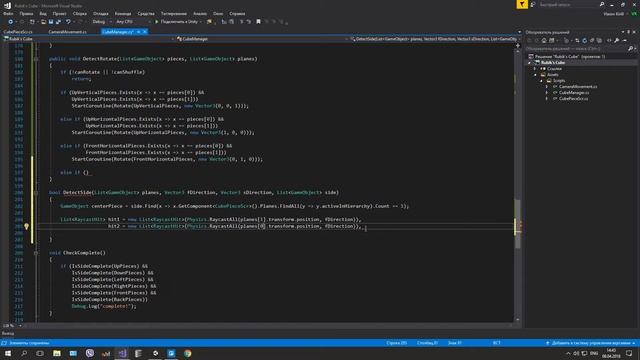Click the Solution Explorer search magnifier icon

[x=631, y=49]
